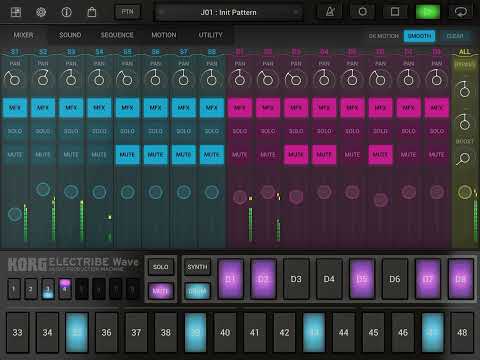Tap step 40 in the sequencer
The width and height of the screenshot is (480, 360).
(225, 332)
